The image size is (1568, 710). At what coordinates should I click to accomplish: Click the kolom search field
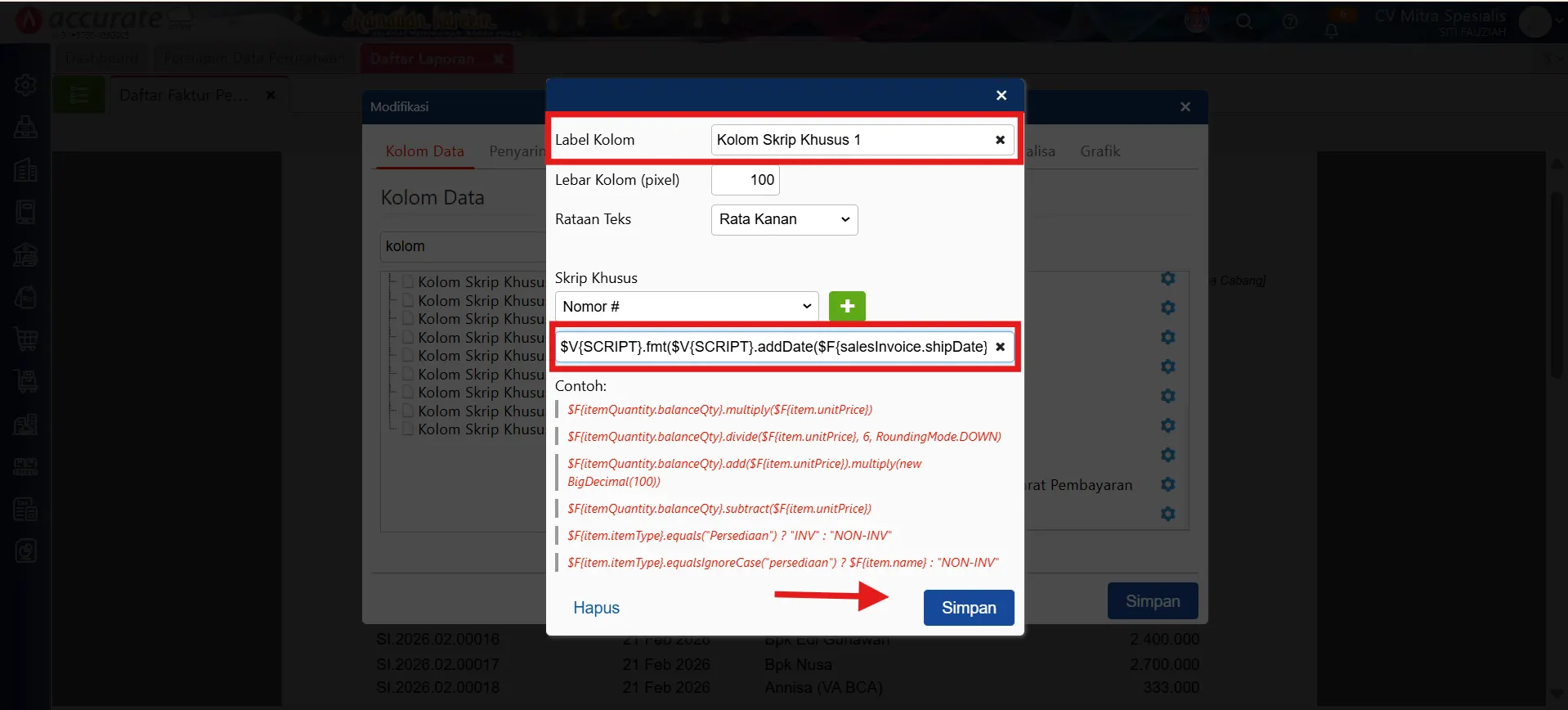(x=462, y=246)
